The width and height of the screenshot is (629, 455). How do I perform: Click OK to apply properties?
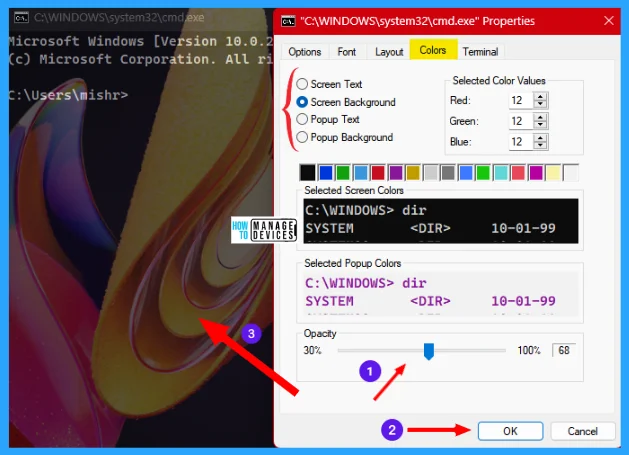510,431
